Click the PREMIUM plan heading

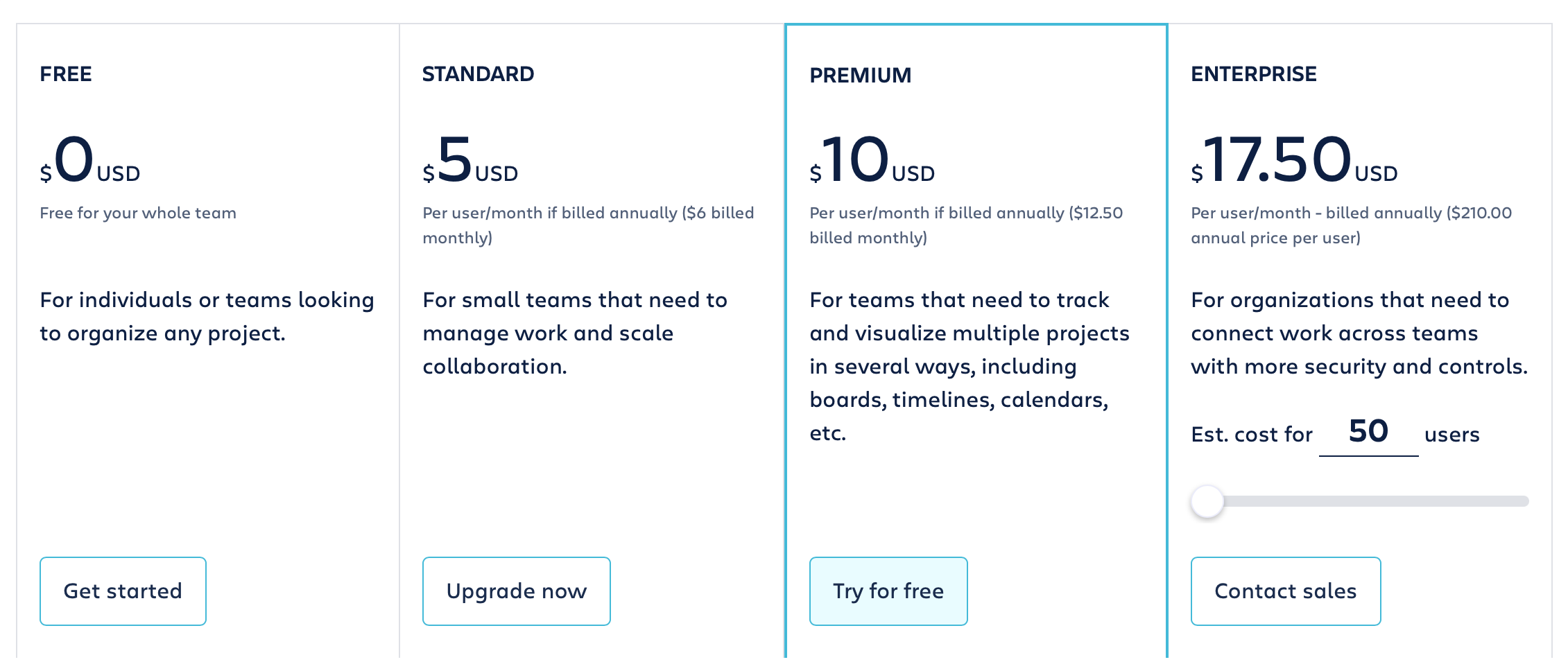(861, 75)
